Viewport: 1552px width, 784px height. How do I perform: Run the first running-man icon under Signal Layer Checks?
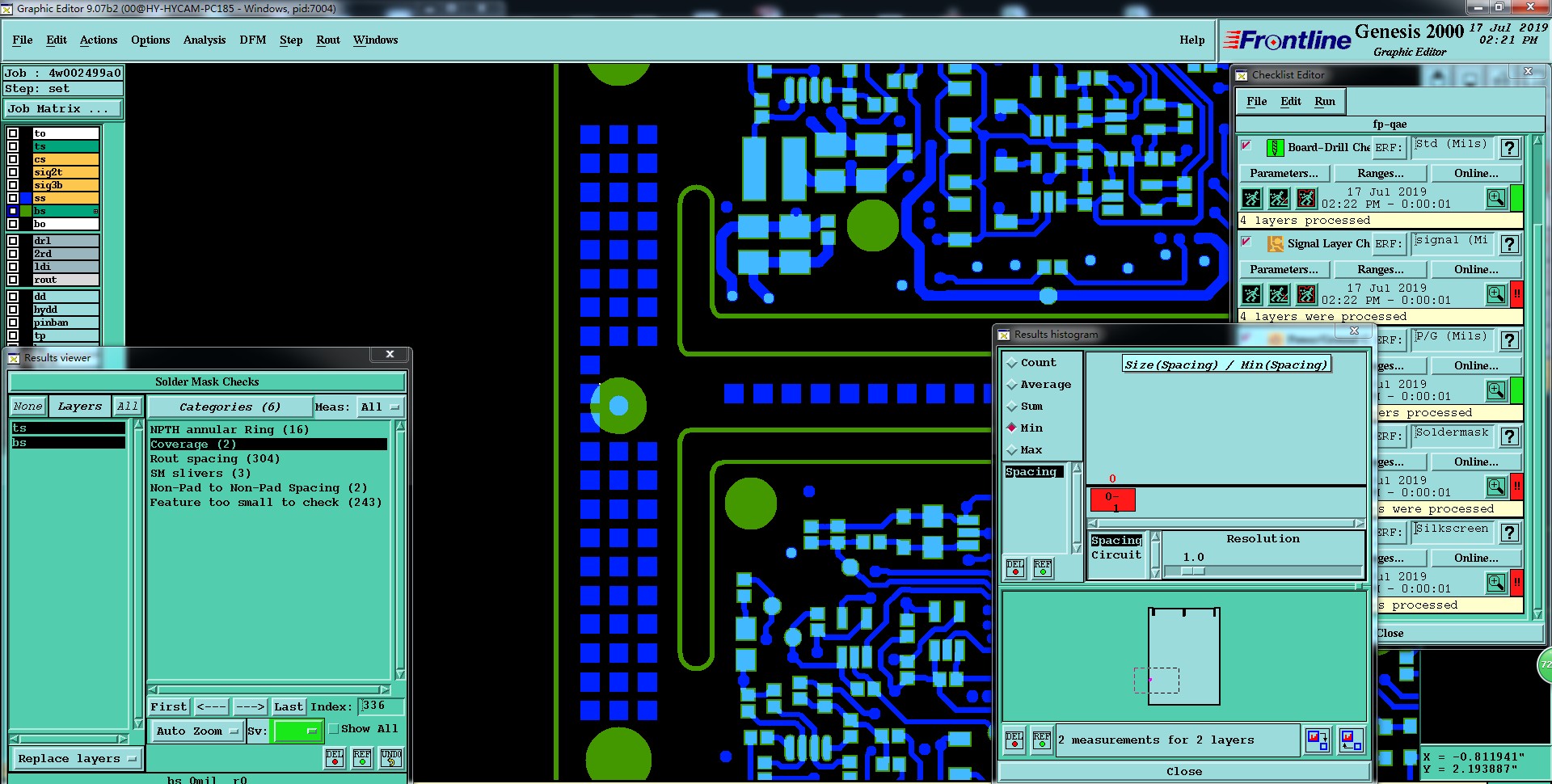(1251, 294)
